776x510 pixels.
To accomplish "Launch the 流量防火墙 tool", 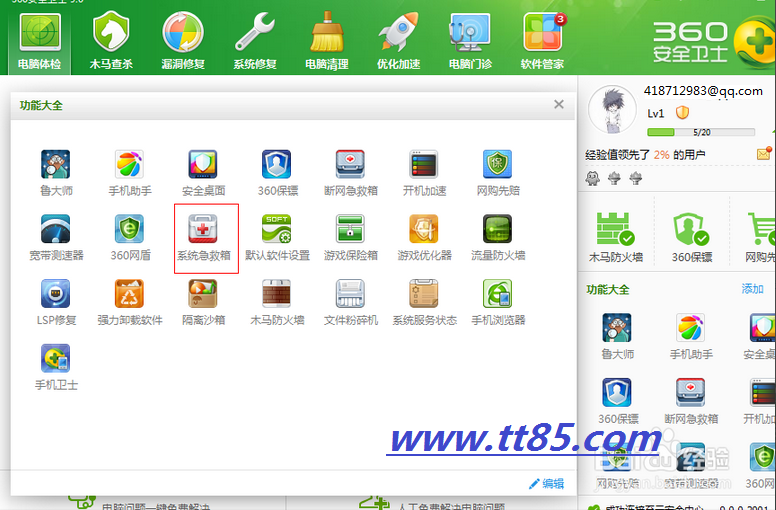I will pyautogui.click(x=498, y=236).
